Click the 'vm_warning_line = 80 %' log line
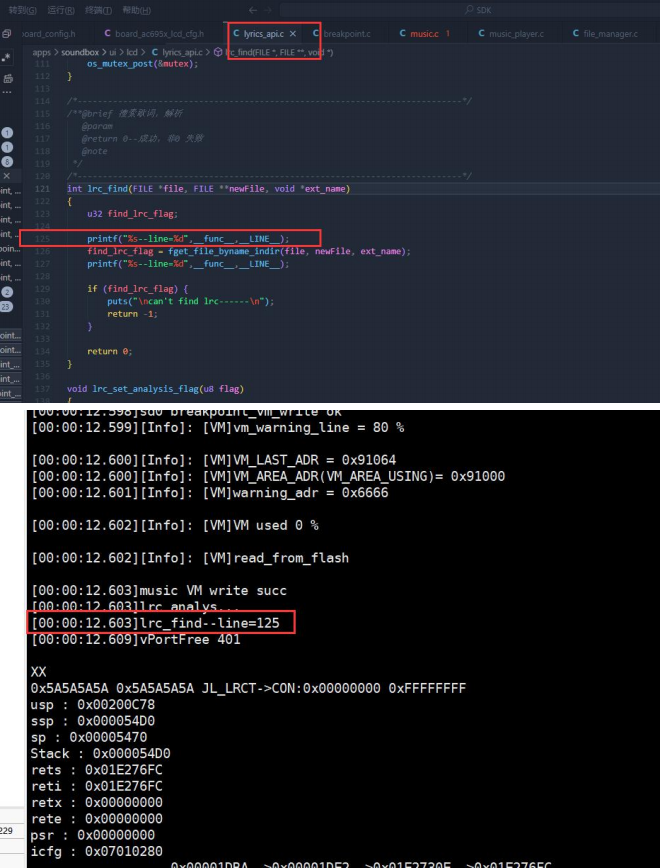This screenshot has width=660, height=868. [x=218, y=427]
